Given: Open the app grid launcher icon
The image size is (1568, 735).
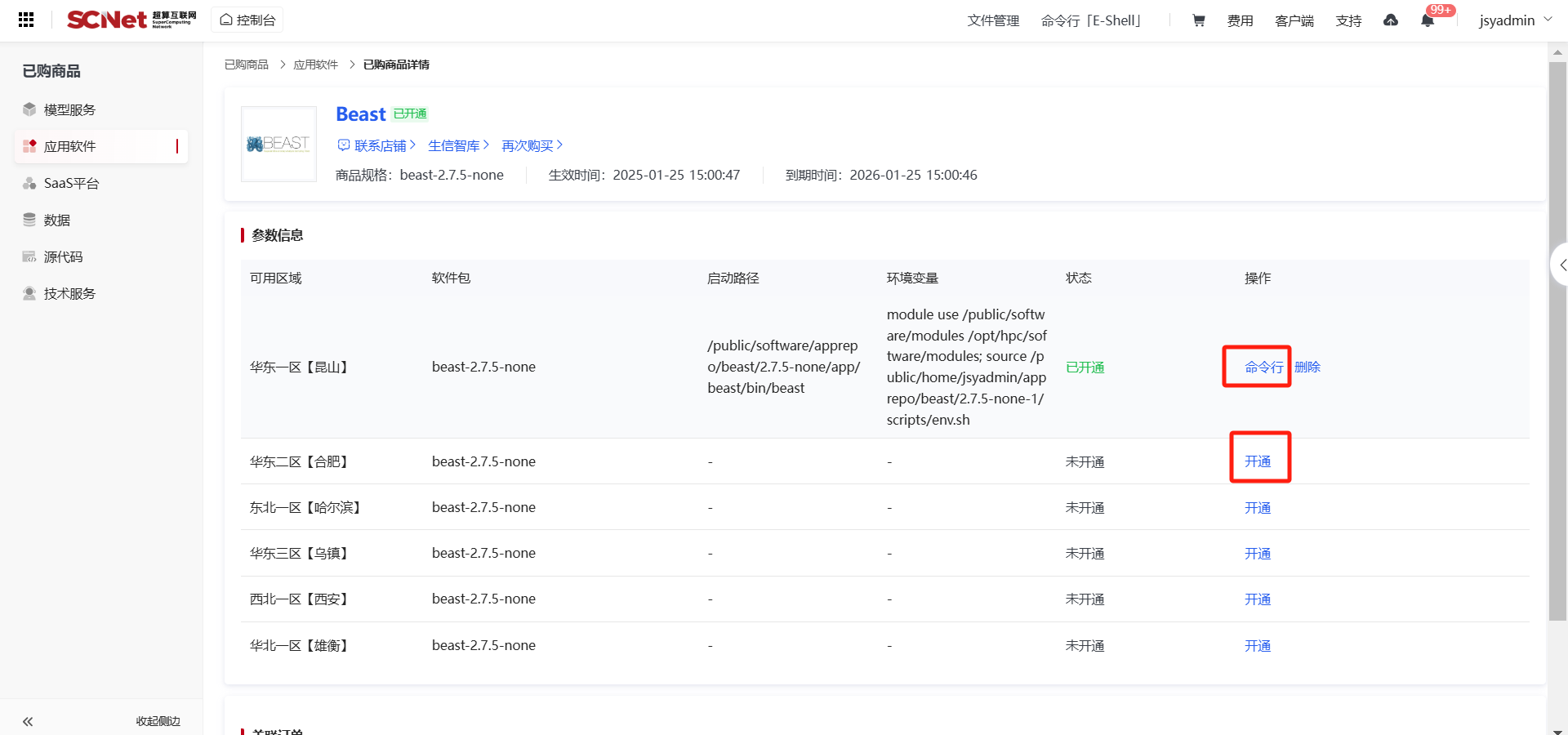Looking at the screenshot, I should click(26, 20).
